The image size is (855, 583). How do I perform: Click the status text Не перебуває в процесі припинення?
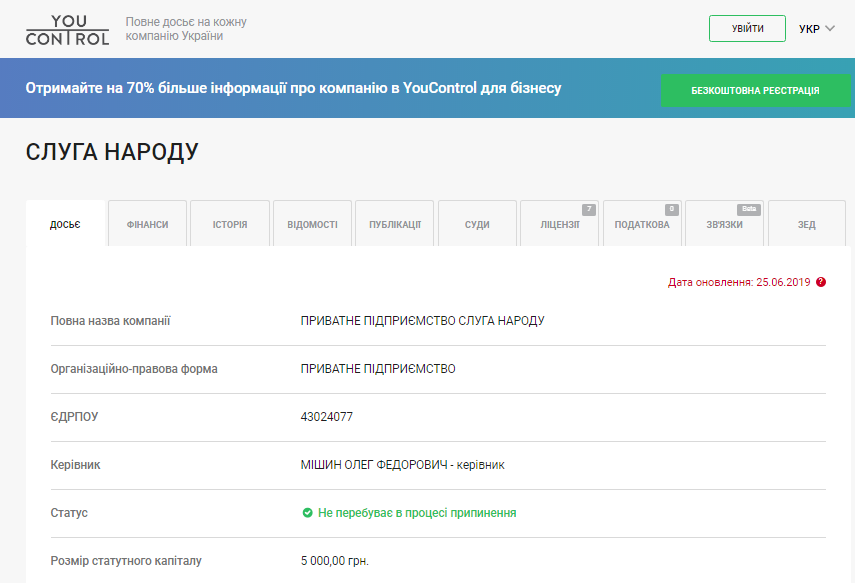(417, 513)
